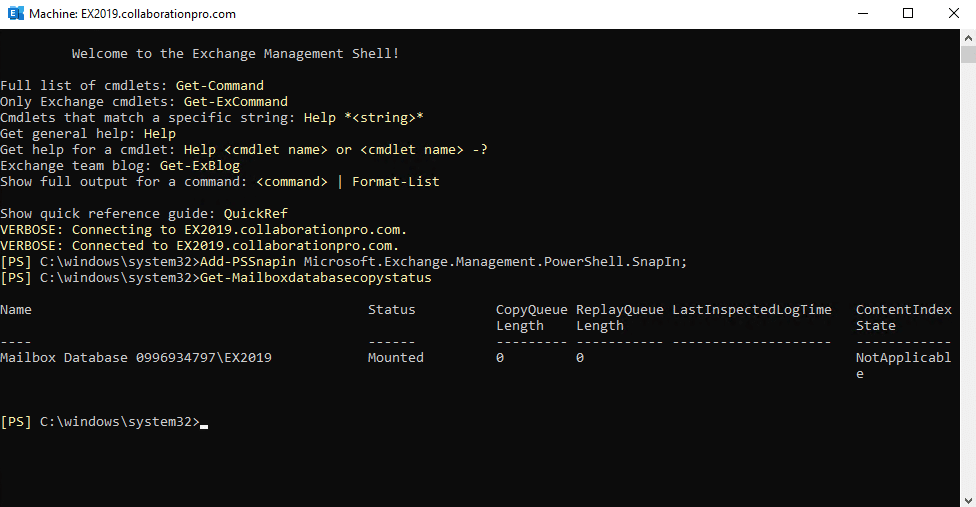Image resolution: width=976 pixels, height=507 pixels.
Task: Minimize the Exchange Management Shell window
Action: coord(863,14)
